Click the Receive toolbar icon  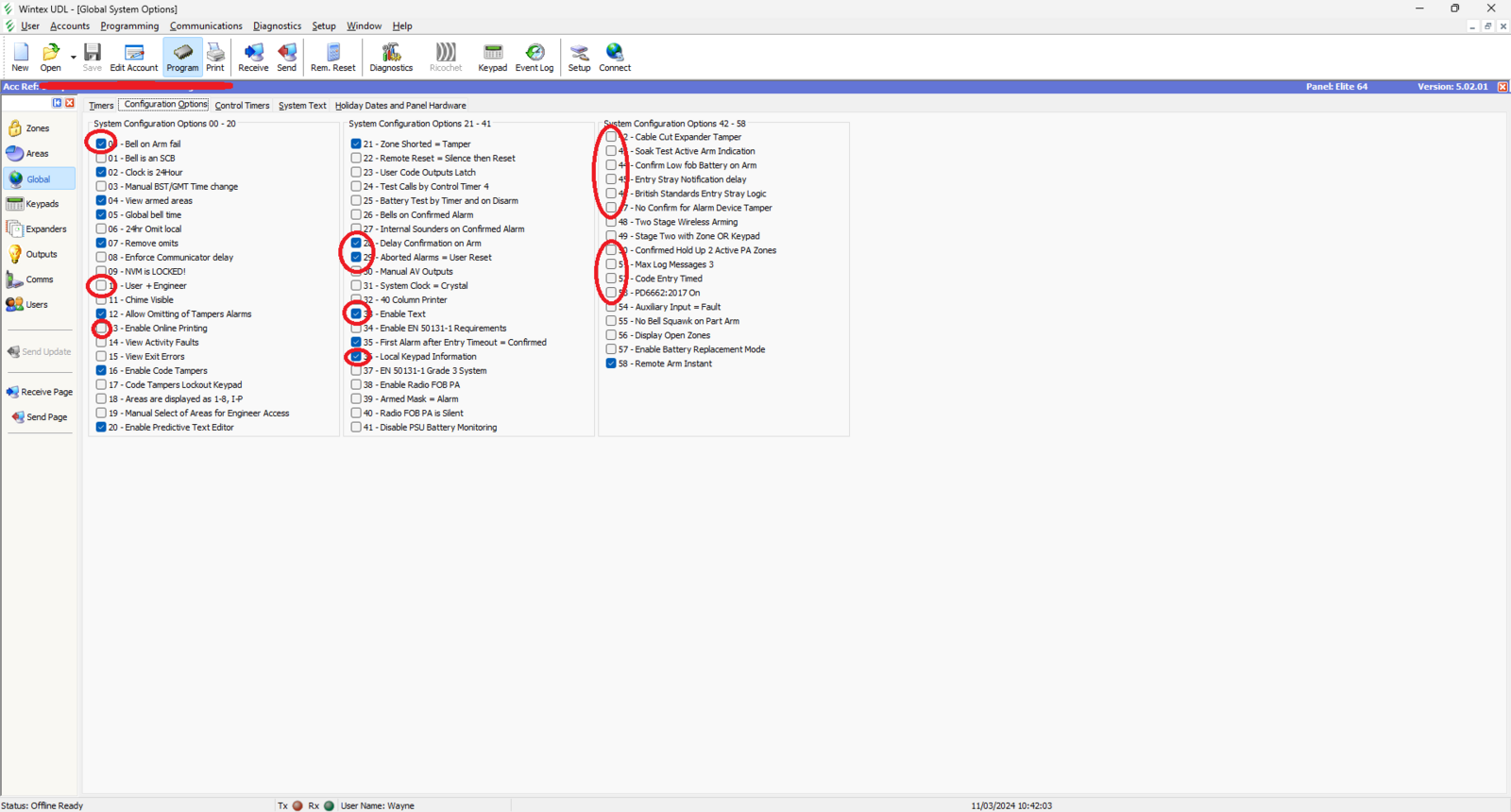pyautogui.click(x=253, y=57)
